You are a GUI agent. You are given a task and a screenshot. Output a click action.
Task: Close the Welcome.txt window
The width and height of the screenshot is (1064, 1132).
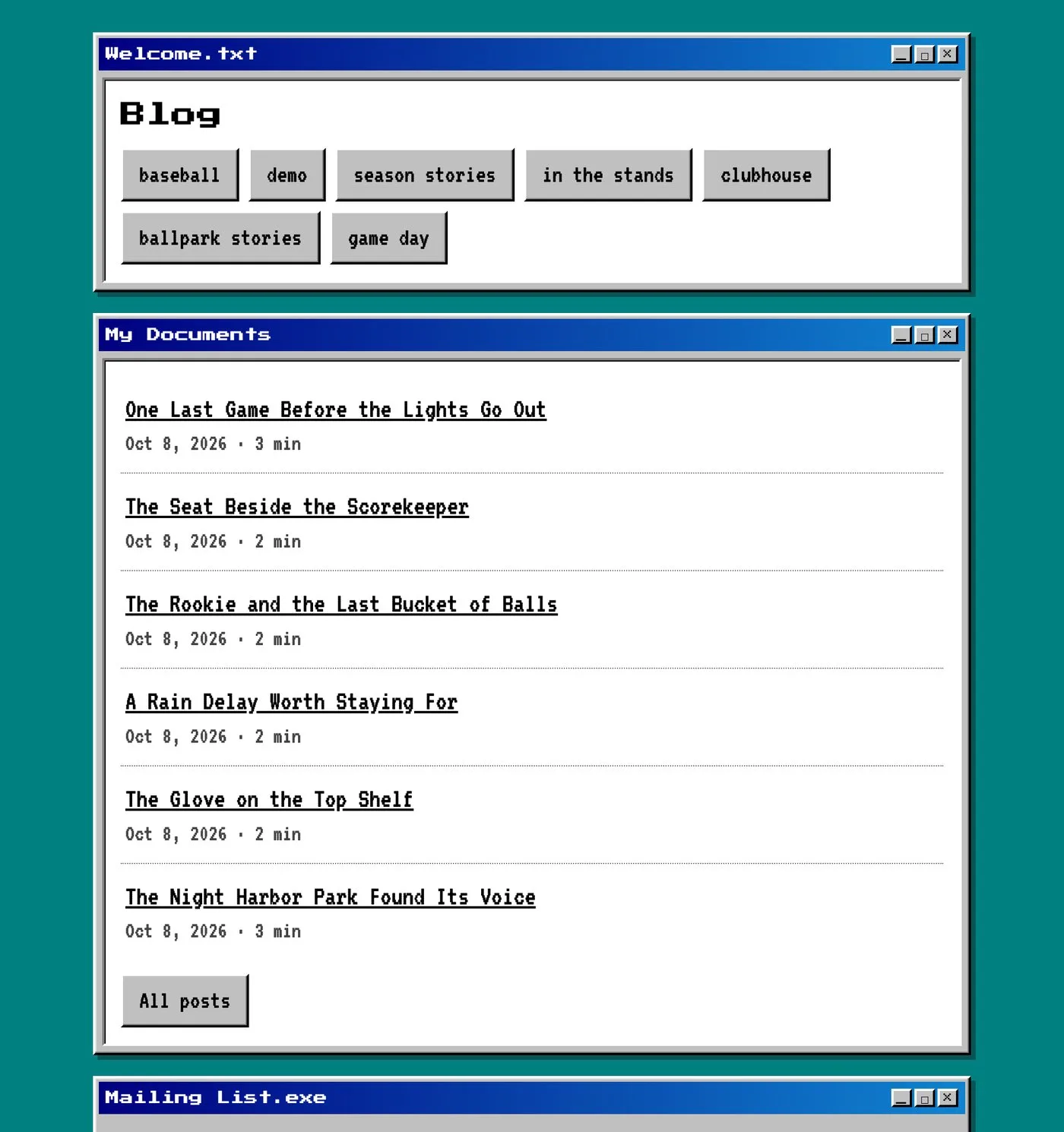(x=947, y=54)
